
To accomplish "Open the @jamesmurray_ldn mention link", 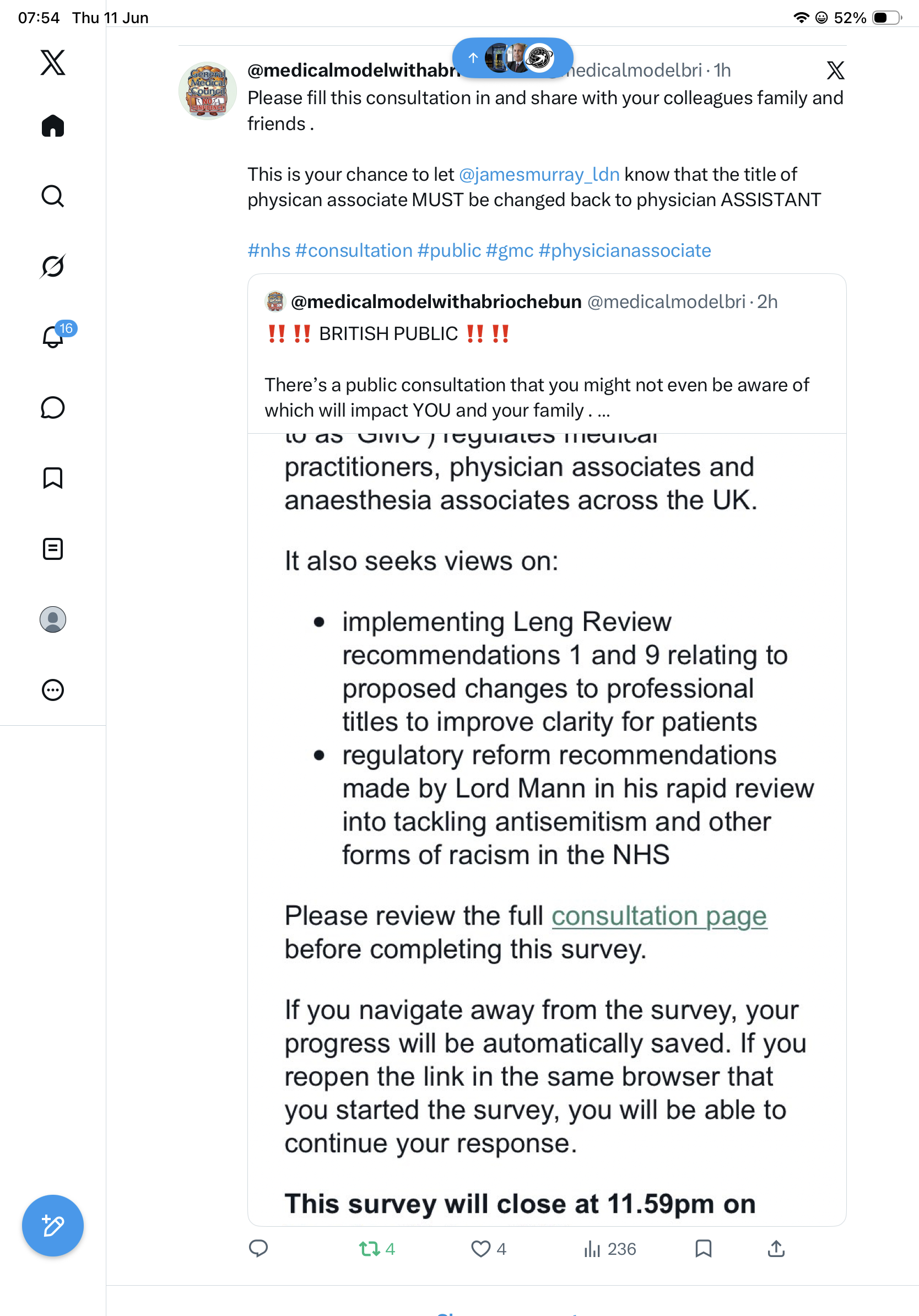I will pyautogui.click(x=539, y=174).
